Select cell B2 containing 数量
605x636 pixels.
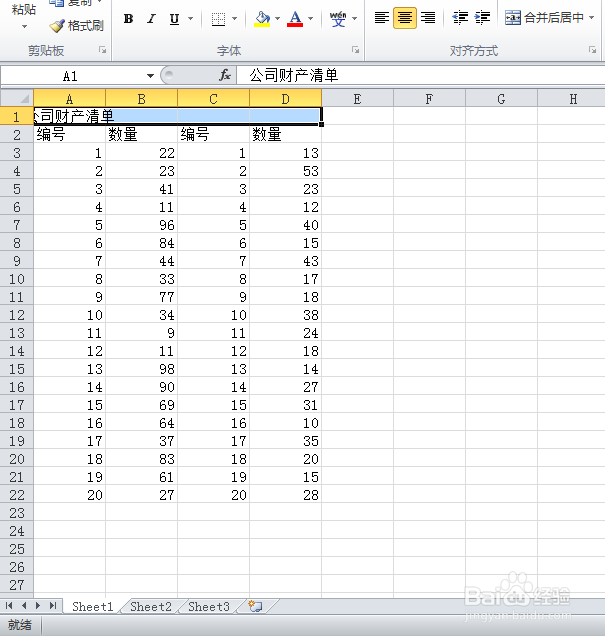tap(142, 134)
